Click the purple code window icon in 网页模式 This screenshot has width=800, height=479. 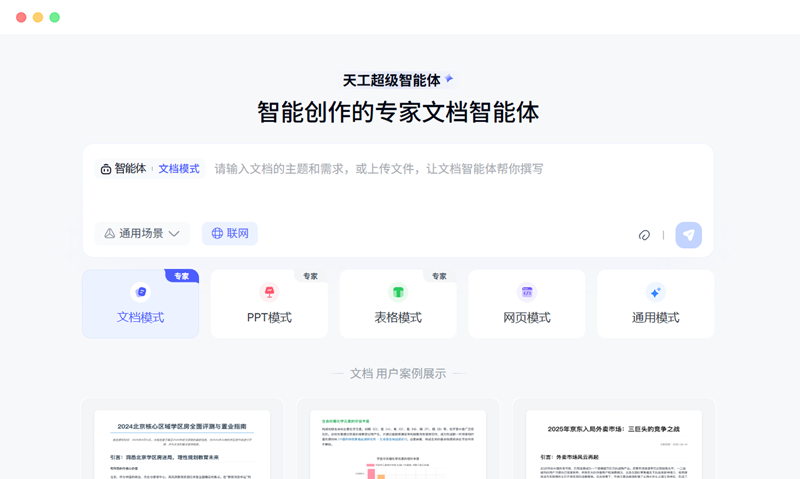point(527,292)
